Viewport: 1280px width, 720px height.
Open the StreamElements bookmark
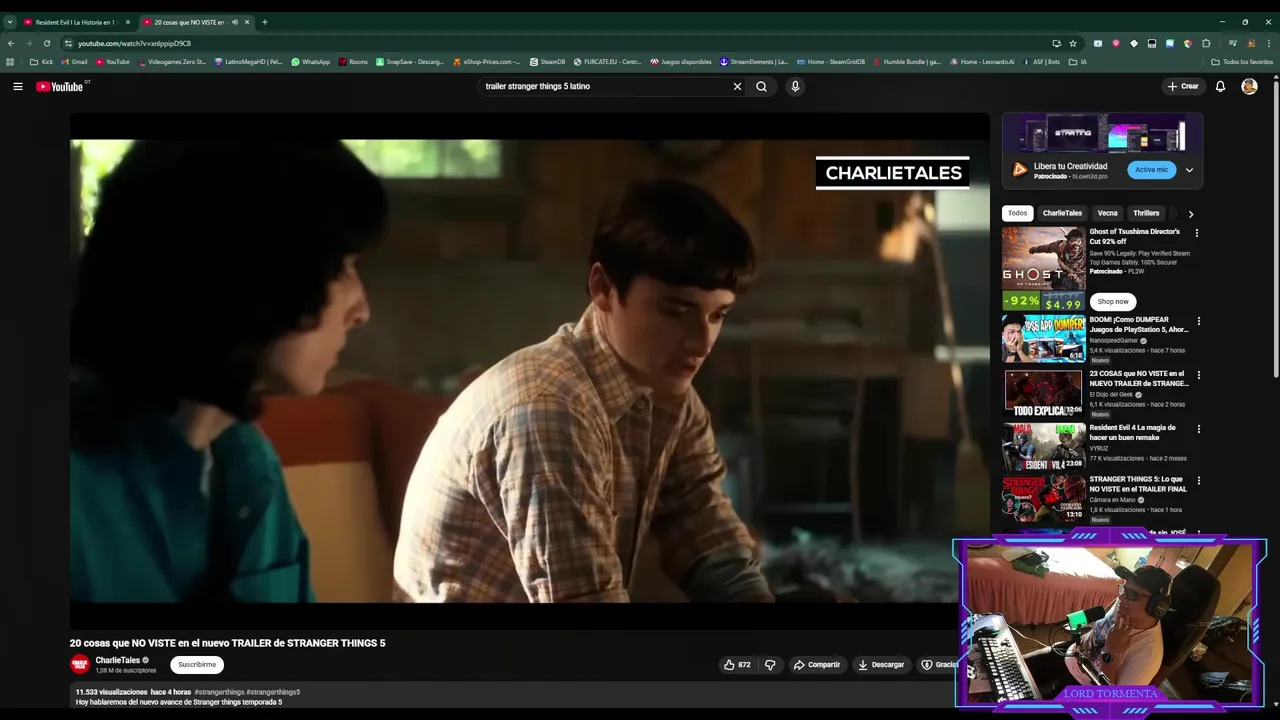coord(754,62)
